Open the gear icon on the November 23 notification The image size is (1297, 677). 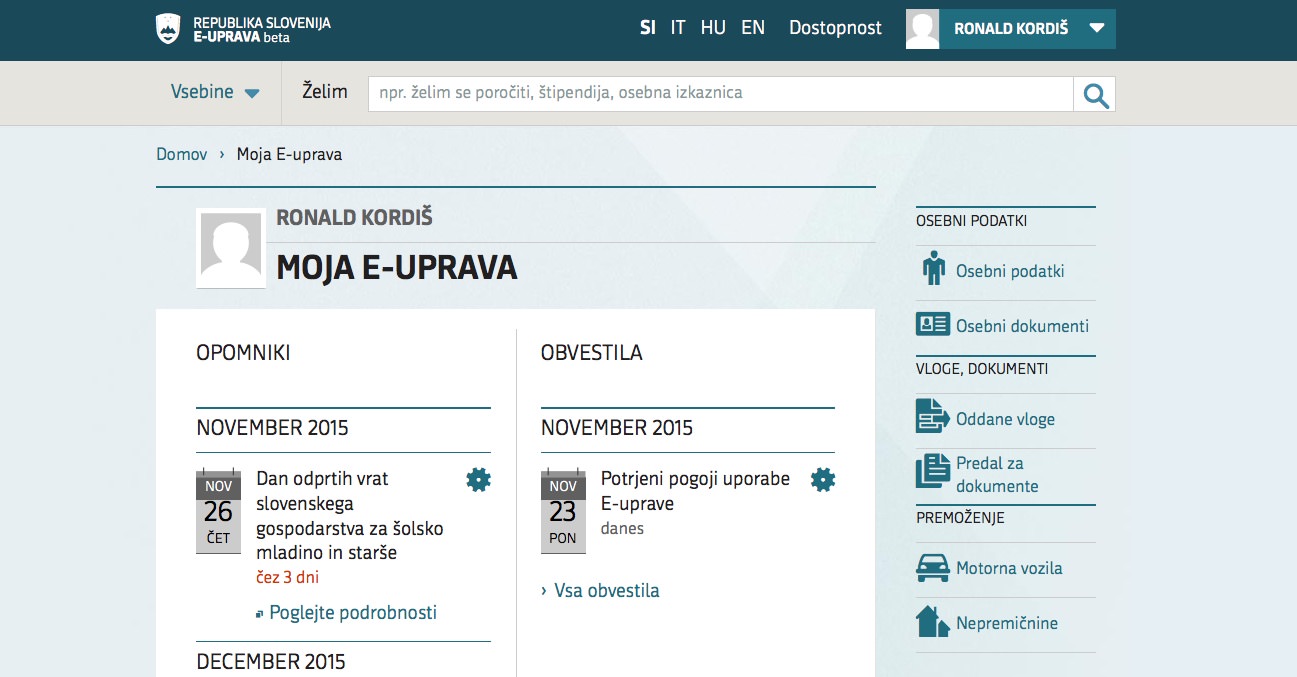click(x=822, y=479)
